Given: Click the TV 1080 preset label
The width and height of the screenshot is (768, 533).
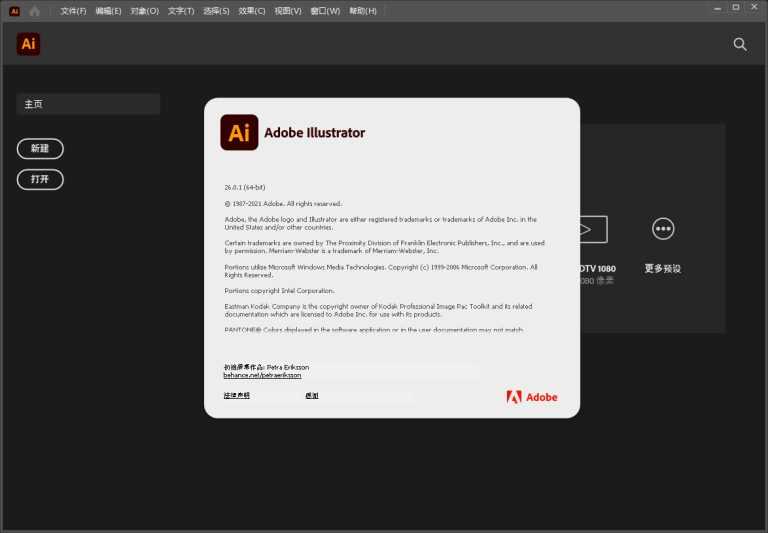Looking at the screenshot, I should 597,268.
